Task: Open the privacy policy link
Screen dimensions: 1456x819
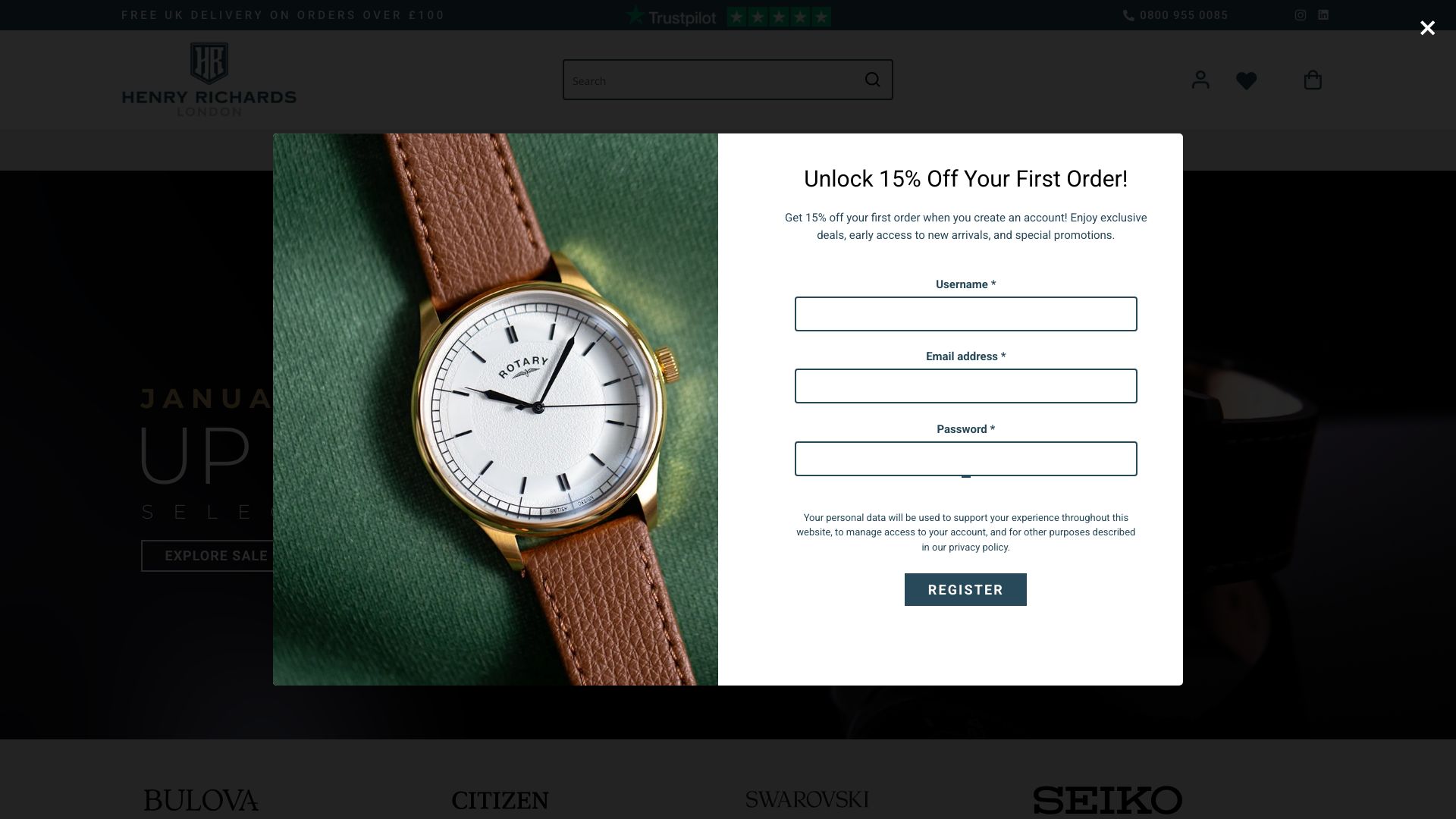Action: point(978,548)
